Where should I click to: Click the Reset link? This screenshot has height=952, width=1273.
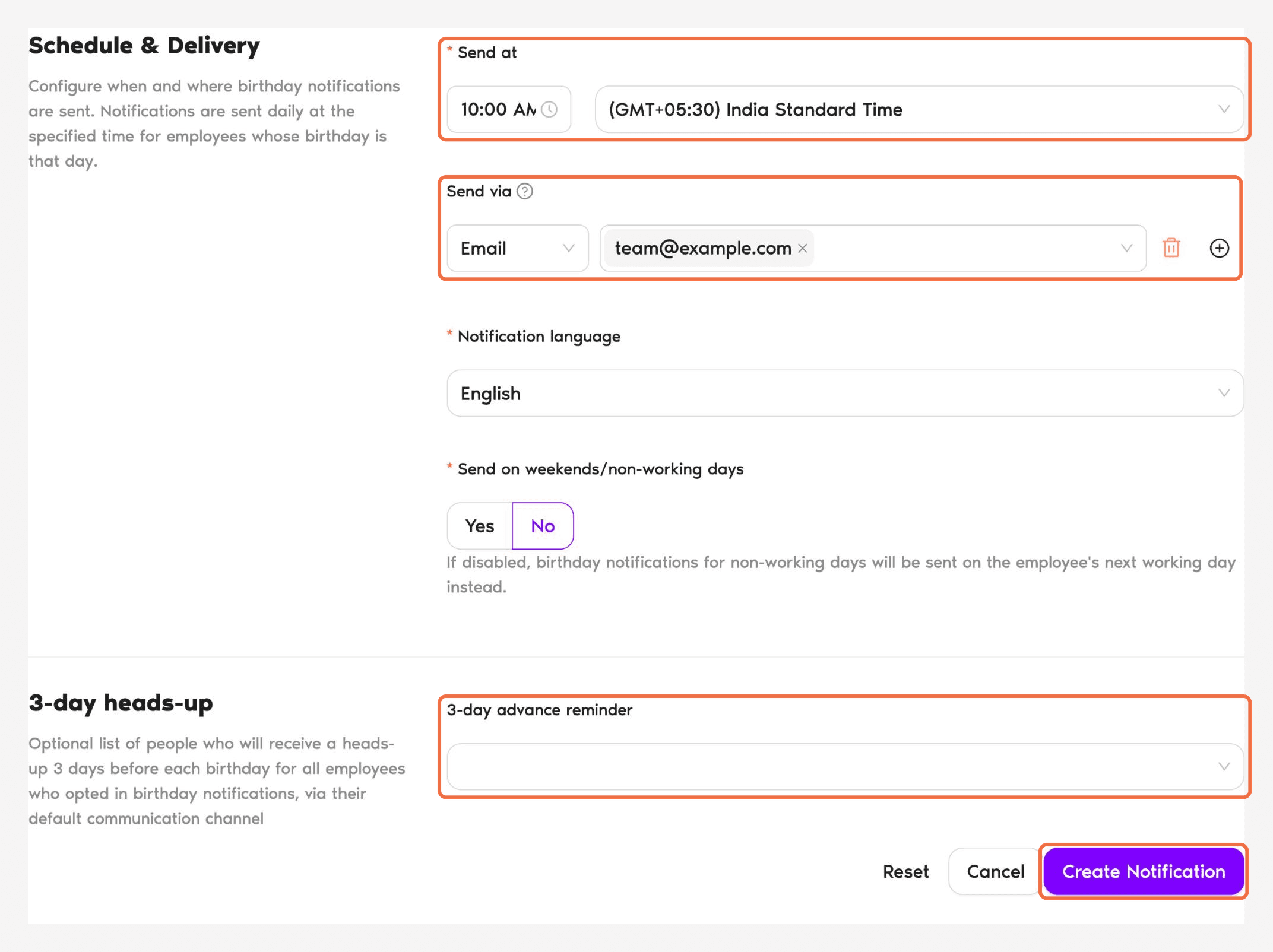pyautogui.click(x=905, y=871)
